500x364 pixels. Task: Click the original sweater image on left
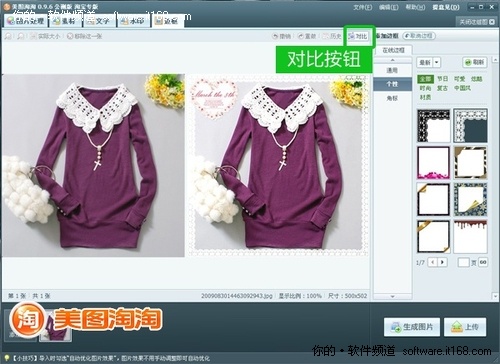(x=94, y=166)
